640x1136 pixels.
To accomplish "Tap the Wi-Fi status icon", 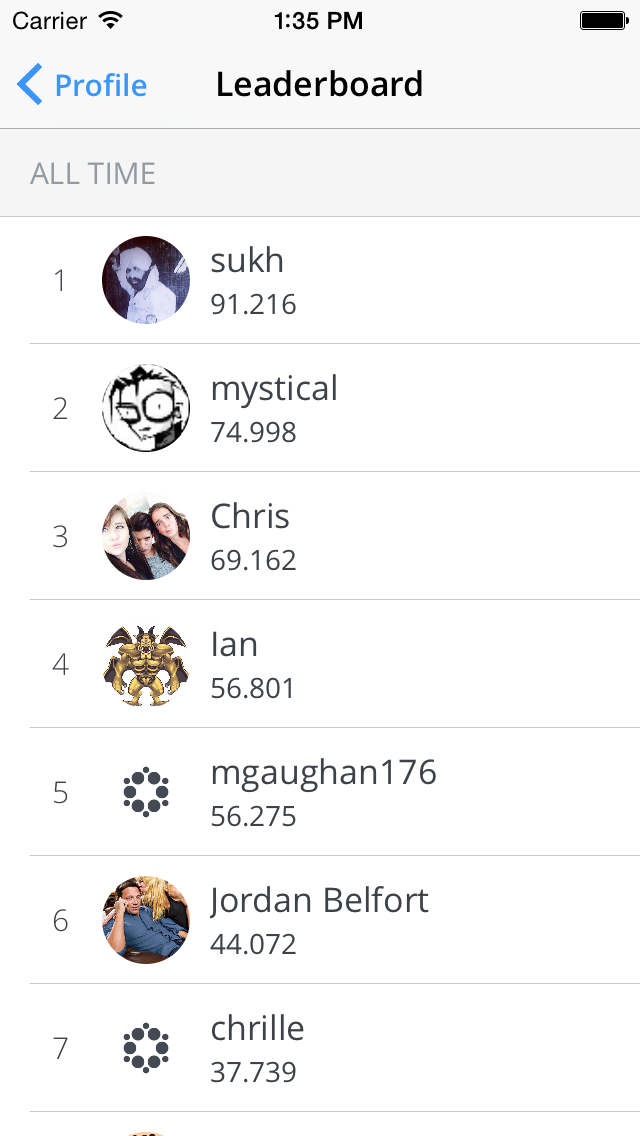I will pyautogui.click(x=111, y=20).
